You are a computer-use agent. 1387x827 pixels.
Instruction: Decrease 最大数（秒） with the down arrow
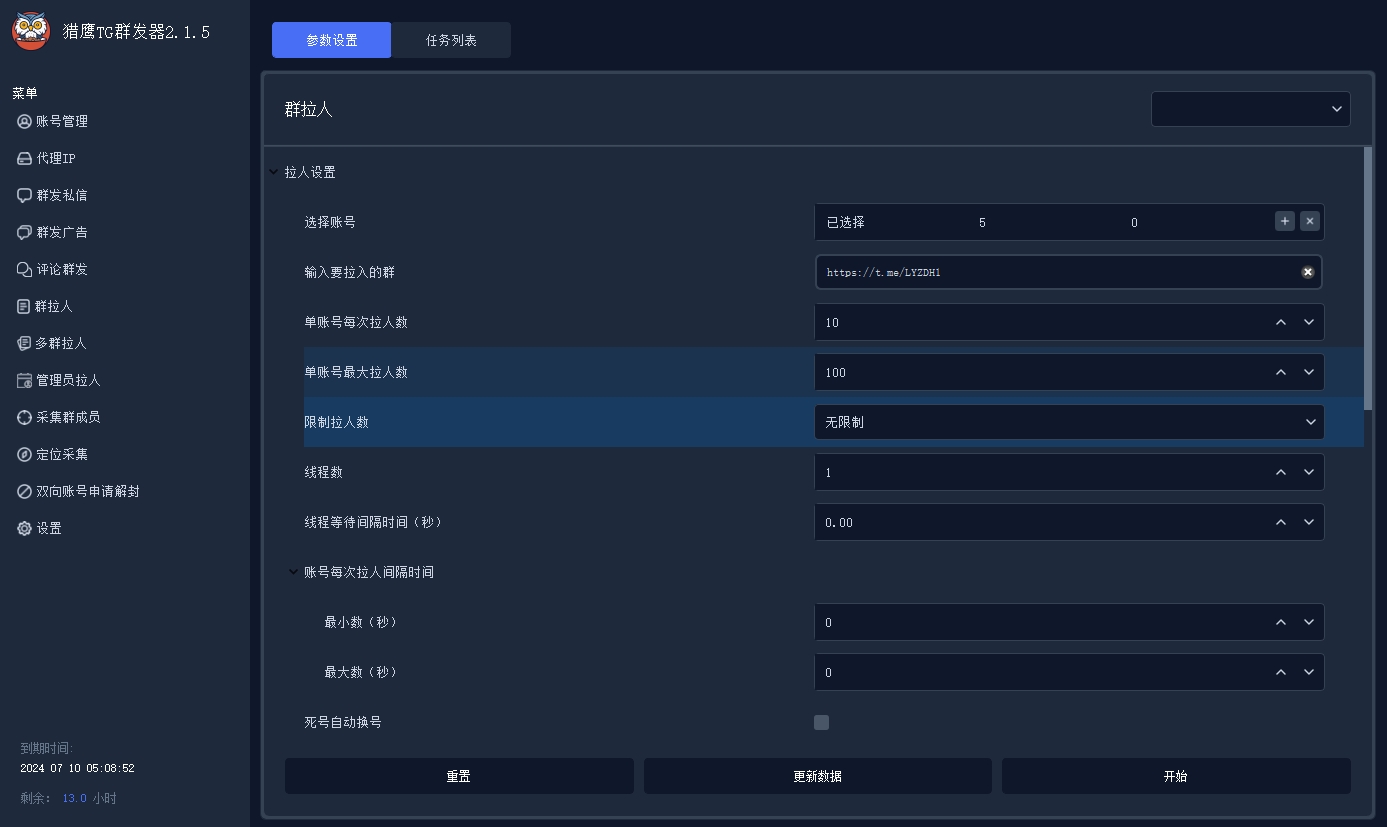(x=1309, y=672)
